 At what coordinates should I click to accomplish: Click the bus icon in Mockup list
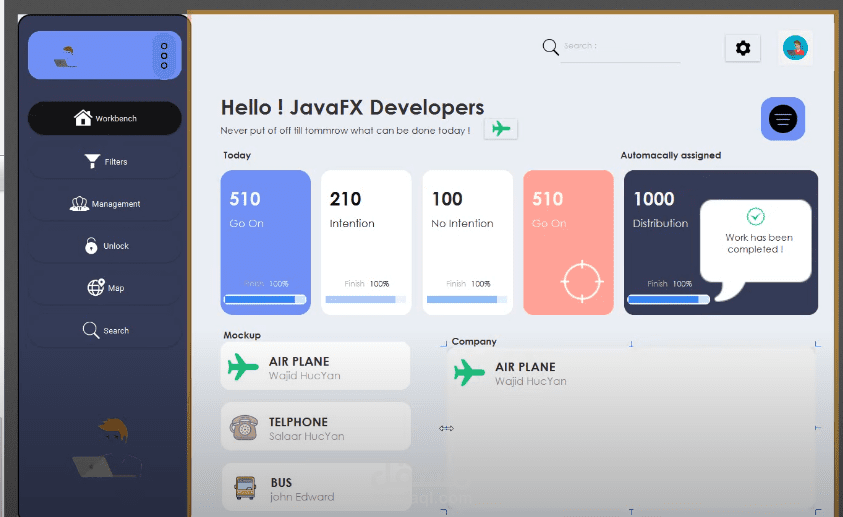245,487
